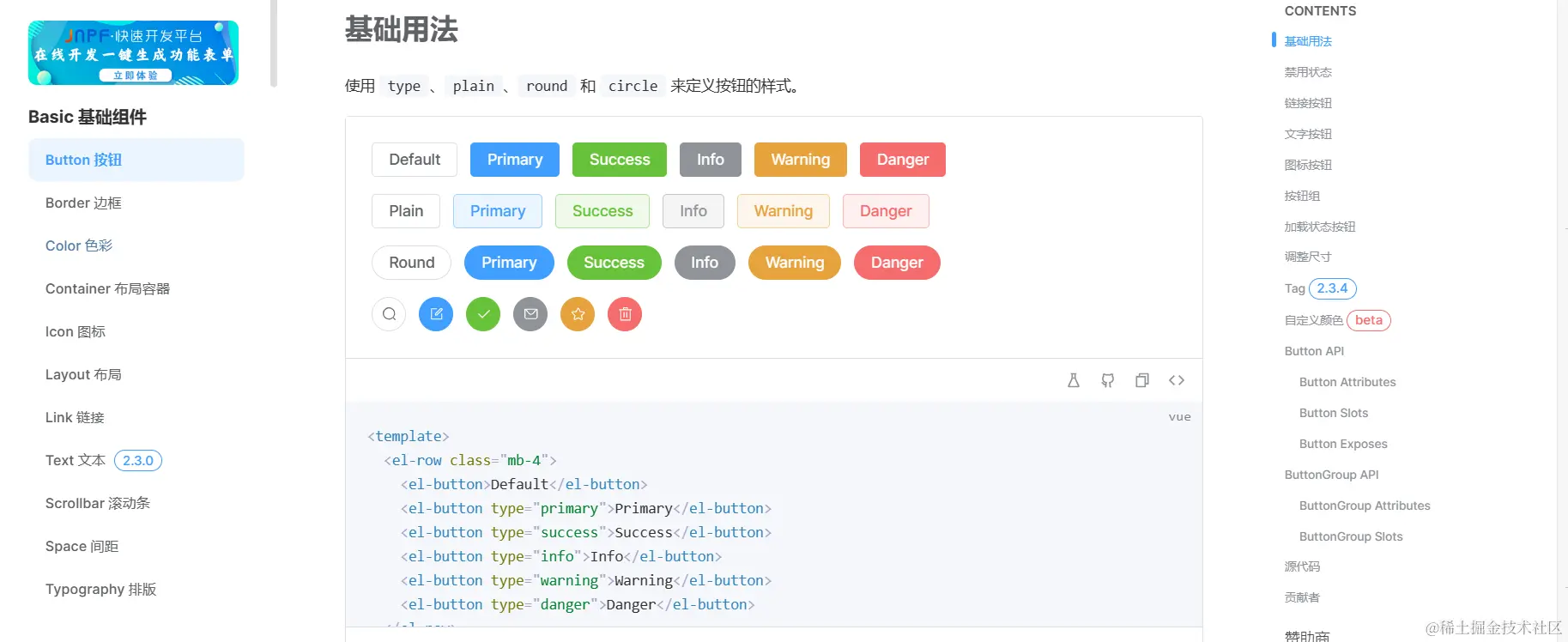This screenshot has width=1568, height=642.
Task: Jump to 自定义颜色 beta in contents
Action: point(1337,320)
